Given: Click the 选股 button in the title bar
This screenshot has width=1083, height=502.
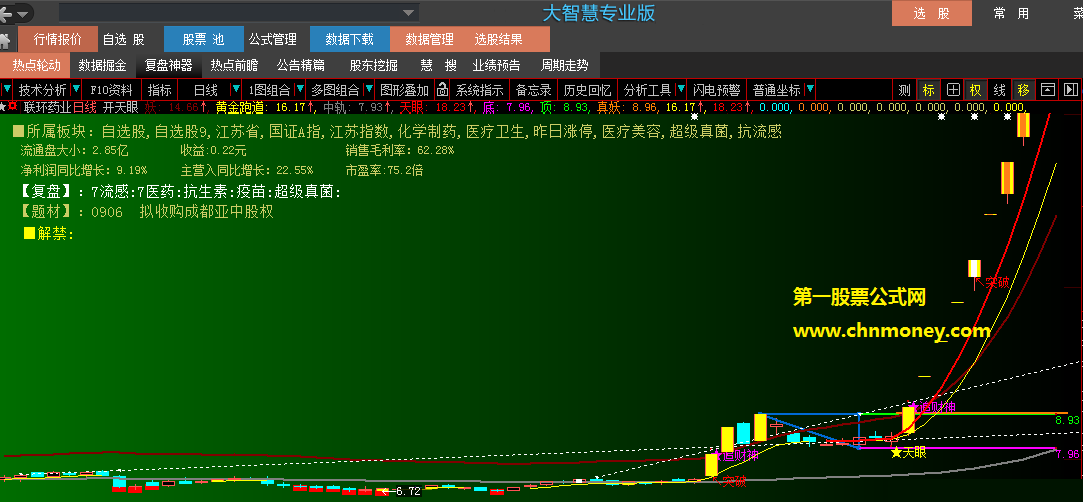Looking at the screenshot, I should 931,13.
